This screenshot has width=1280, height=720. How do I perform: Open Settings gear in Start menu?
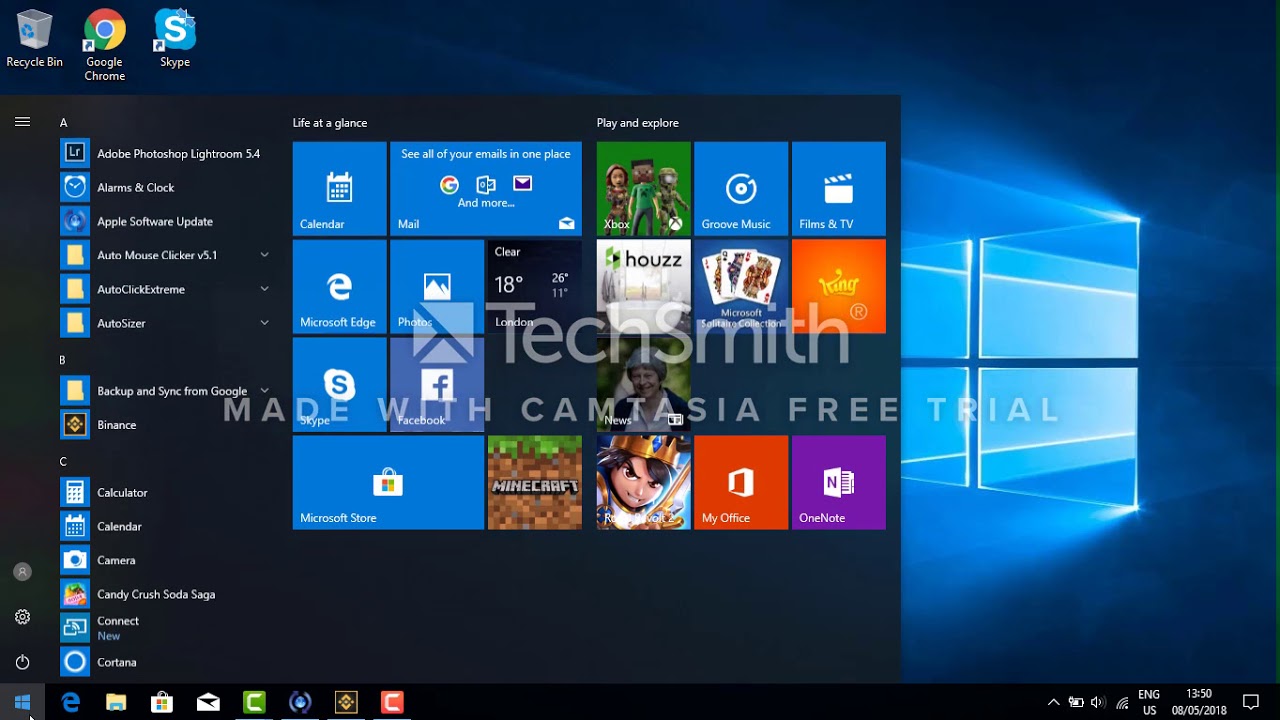click(x=22, y=617)
